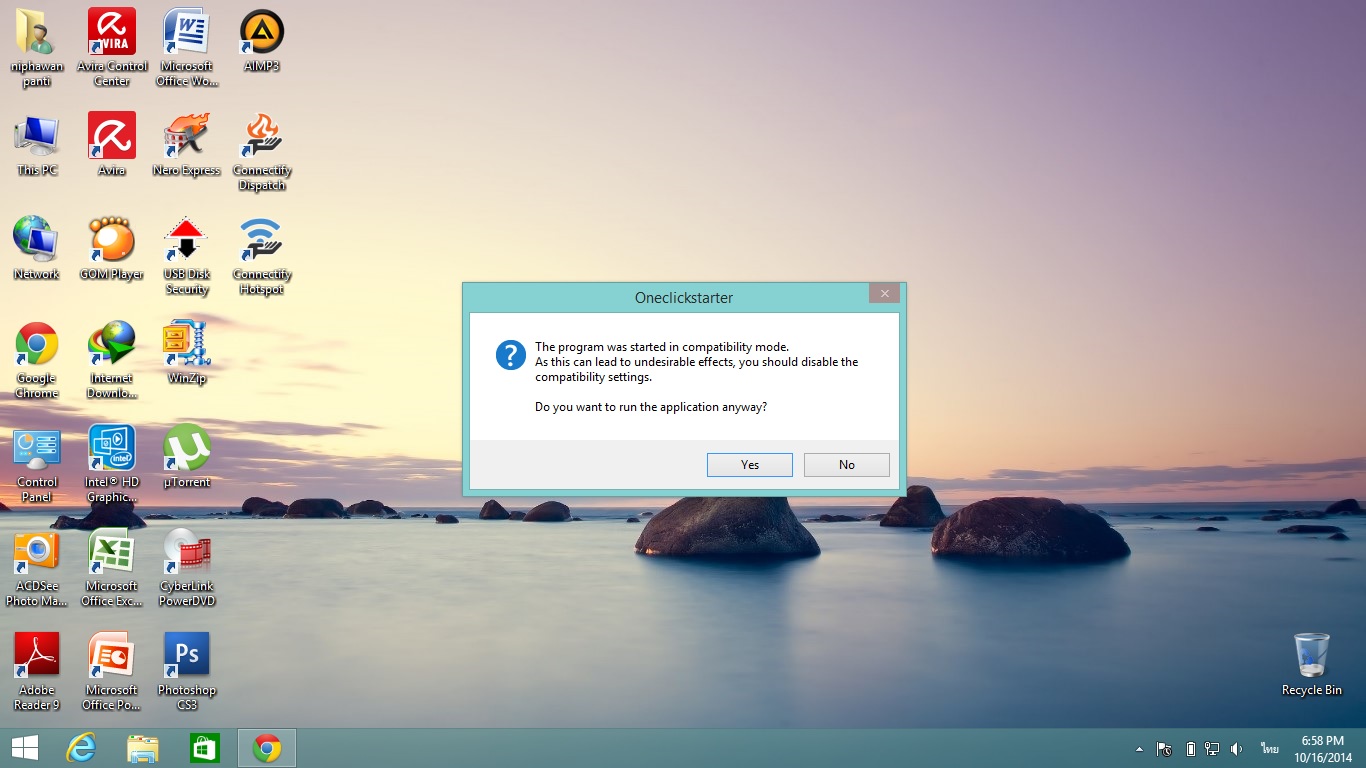Image resolution: width=1366 pixels, height=768 pixels.
Task: Click the Oneclickstarter dialog title bar
Action: click(684, 297)
